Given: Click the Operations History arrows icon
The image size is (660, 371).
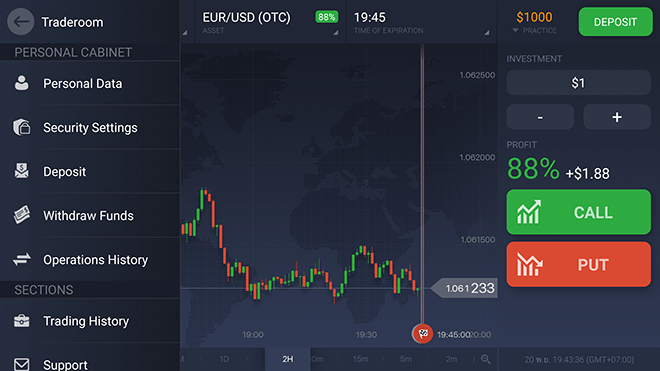Looking at the screenshot, I should click(x=21, y=259).
